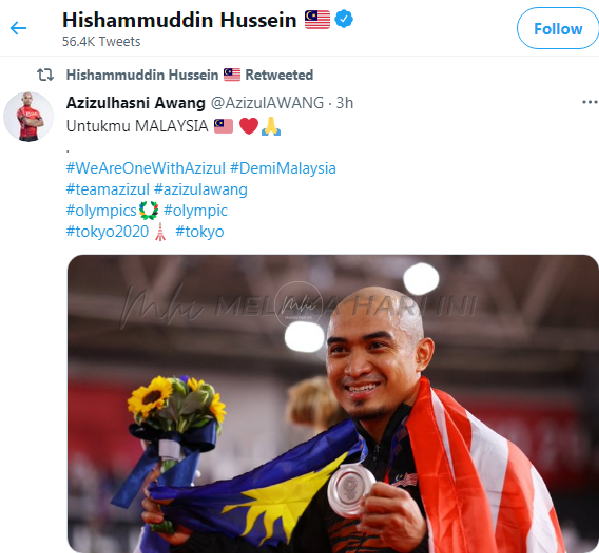Image resolution: width=599 pixels, height=553 pixels.
Task: Open the @AzizulAWANG handle
Action: [x=267, y=103]
